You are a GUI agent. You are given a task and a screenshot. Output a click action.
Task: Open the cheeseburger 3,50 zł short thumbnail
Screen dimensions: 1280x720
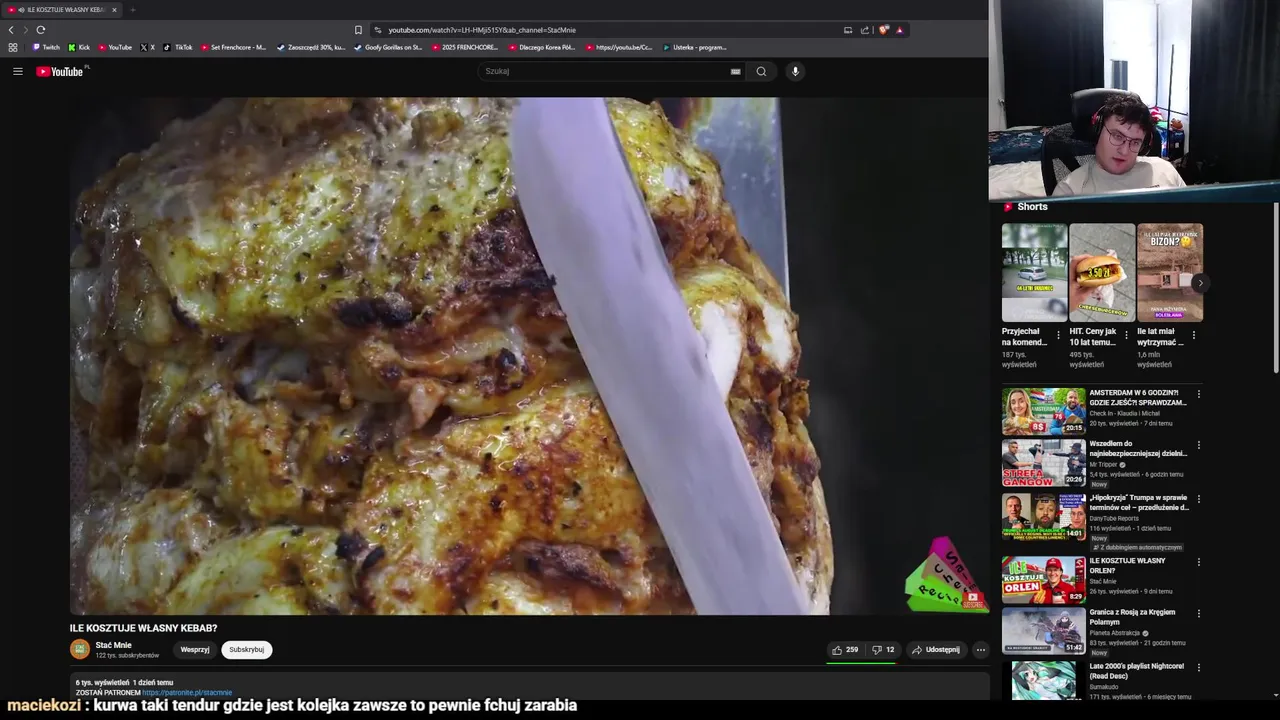[1102, 272]
